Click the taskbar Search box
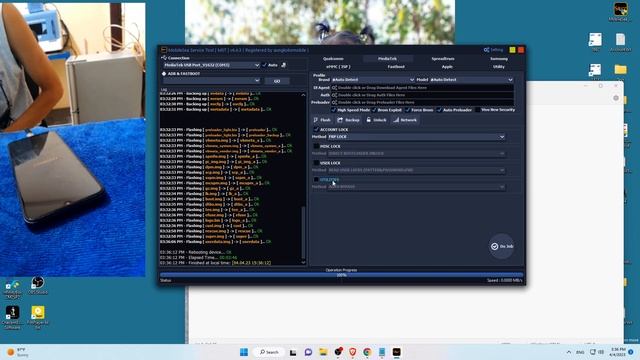The height and width of the screenshot is (360, 640). click(269, 352)
